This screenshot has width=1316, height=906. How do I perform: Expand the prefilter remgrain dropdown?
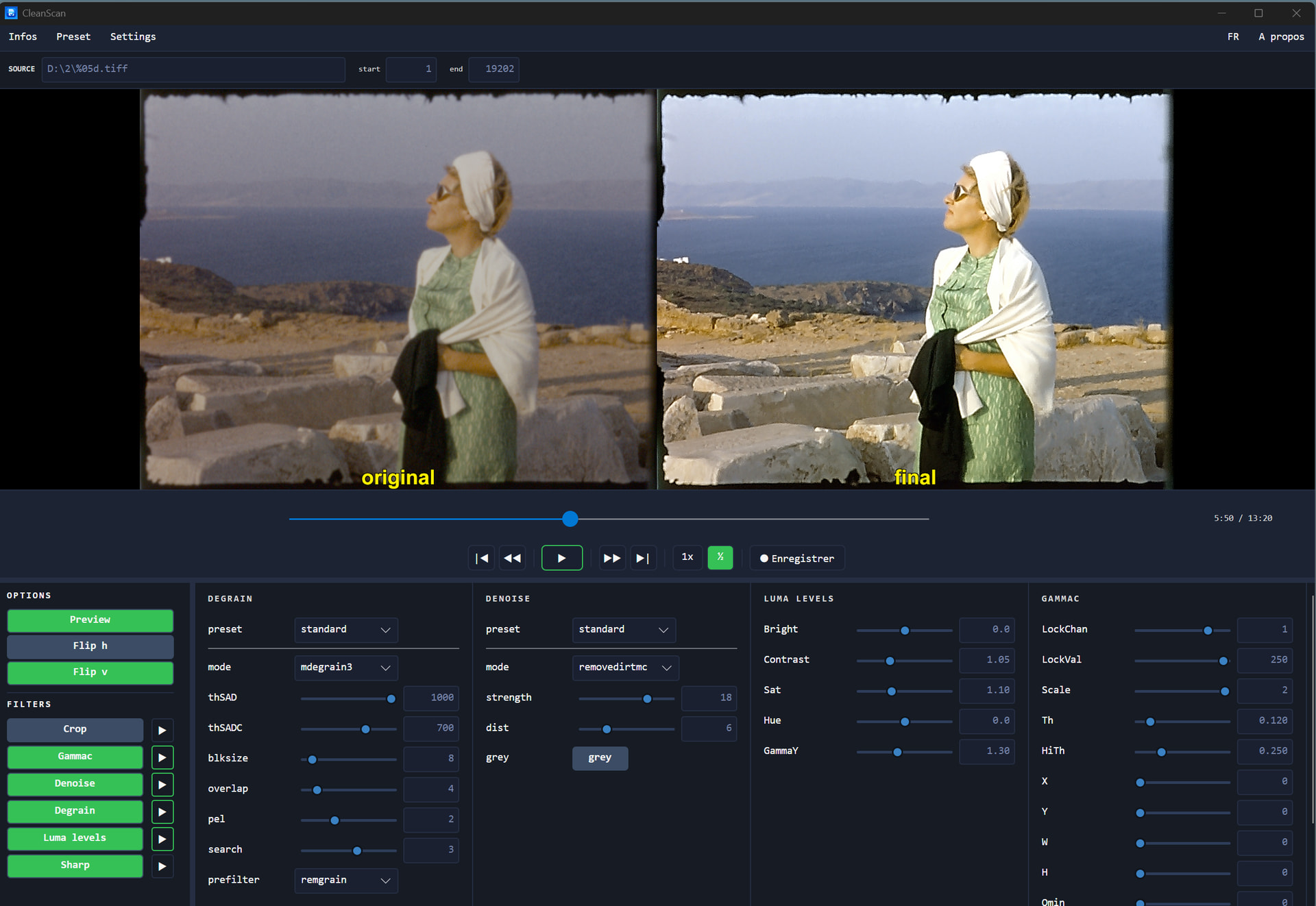pos(345,880)
